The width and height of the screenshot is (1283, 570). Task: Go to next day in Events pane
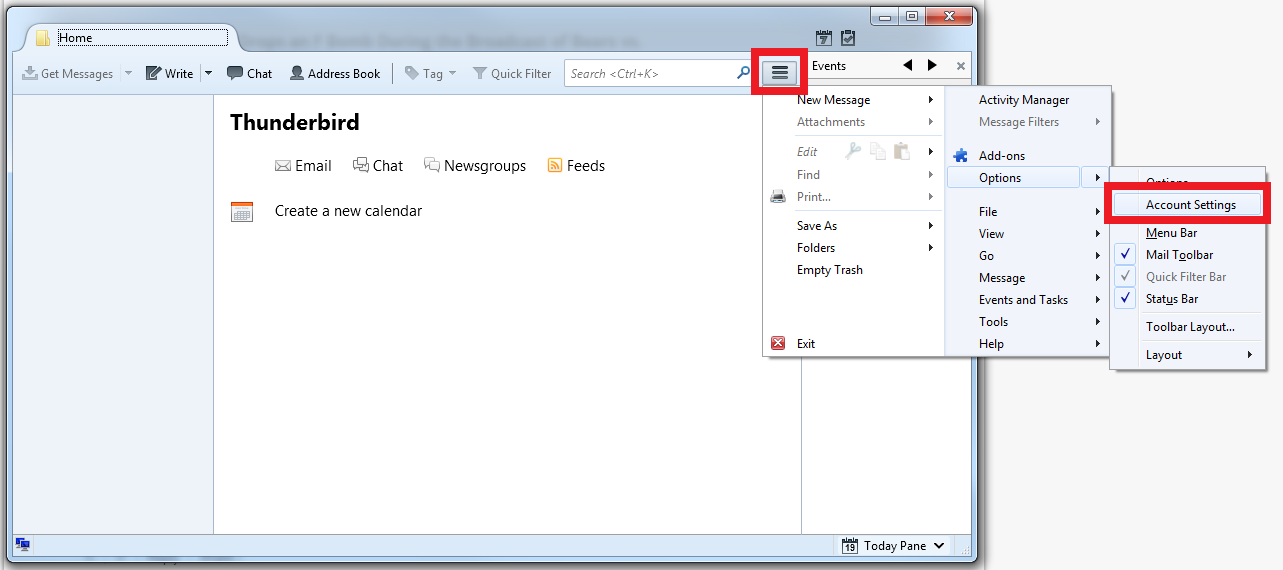click(x=932, y=65)
